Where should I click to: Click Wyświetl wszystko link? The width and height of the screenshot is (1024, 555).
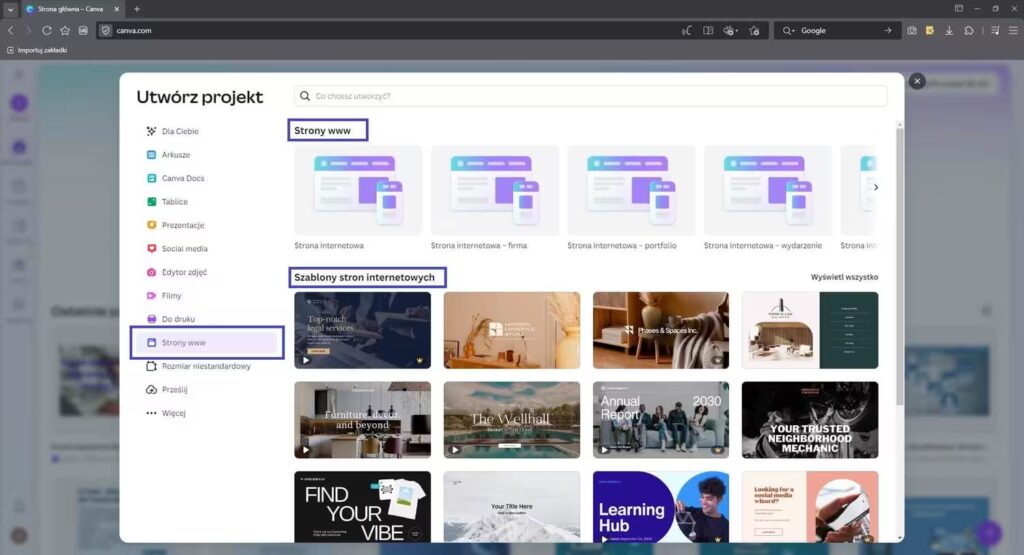click(x=844, y=277)
